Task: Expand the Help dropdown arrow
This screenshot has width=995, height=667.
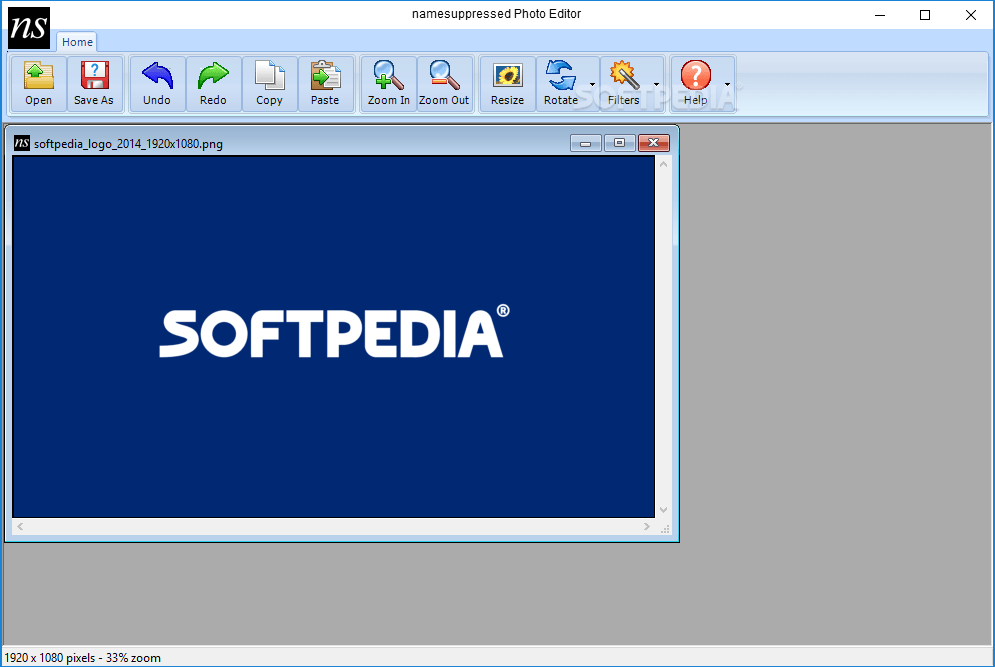Action: [x=727, y=84]
